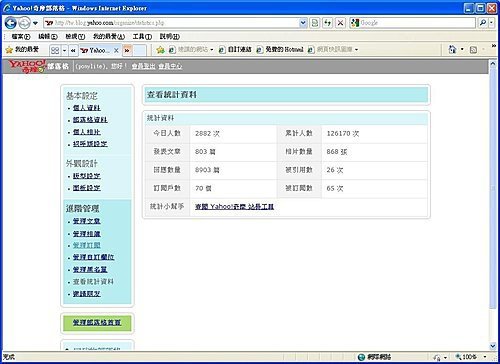The image size is (500, 364).
Task: Click the Home page icon
Action: [452, 49]
